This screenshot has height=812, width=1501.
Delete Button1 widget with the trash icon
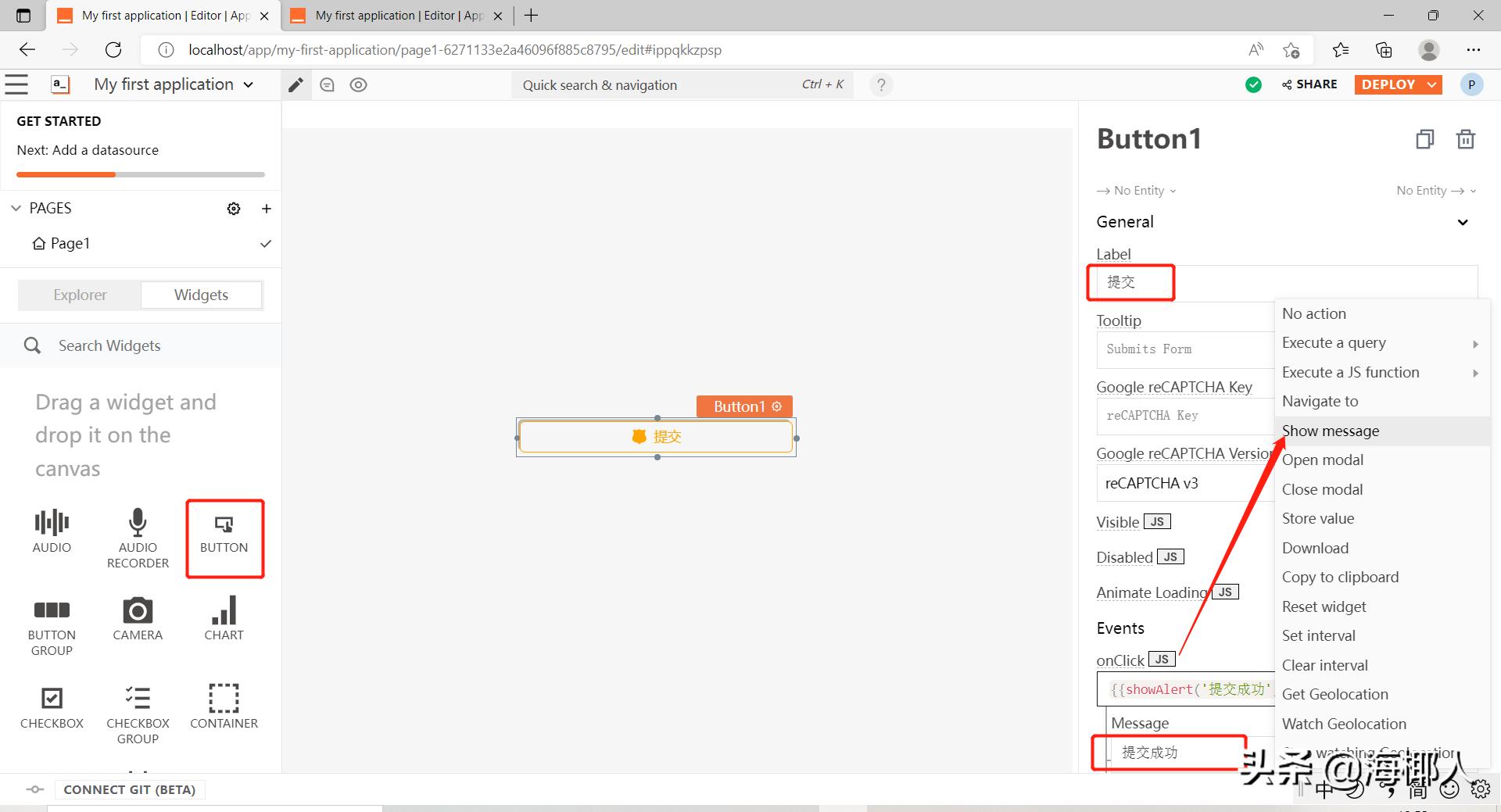[x=1465, y=139]
